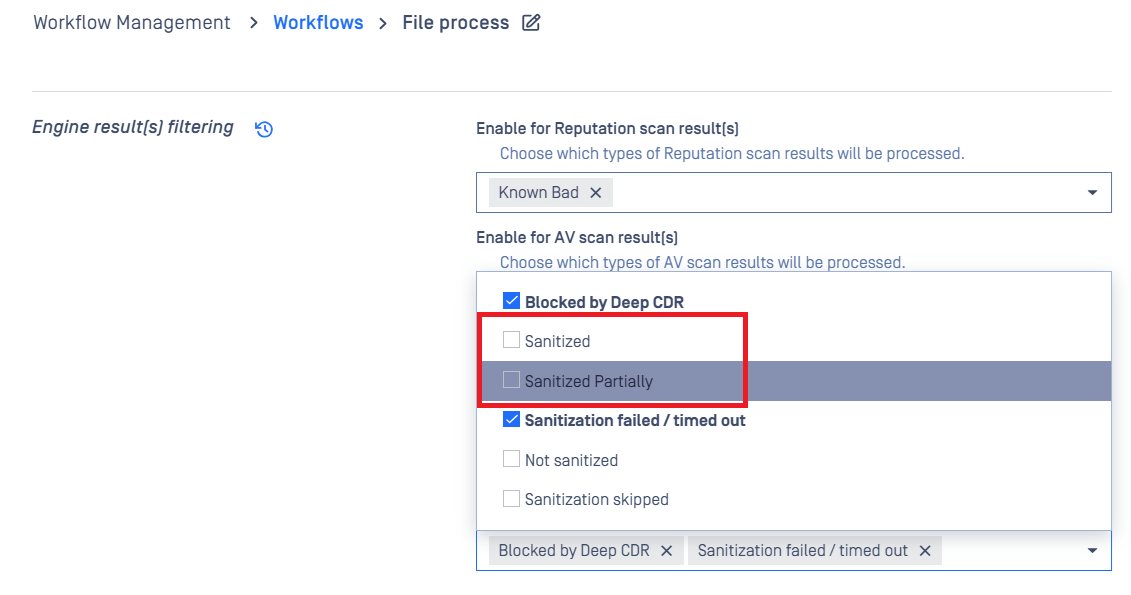Screen dimensions: 1131x595
Task: Select the Sanitization skipped checkbox
Action: (511, 499)
